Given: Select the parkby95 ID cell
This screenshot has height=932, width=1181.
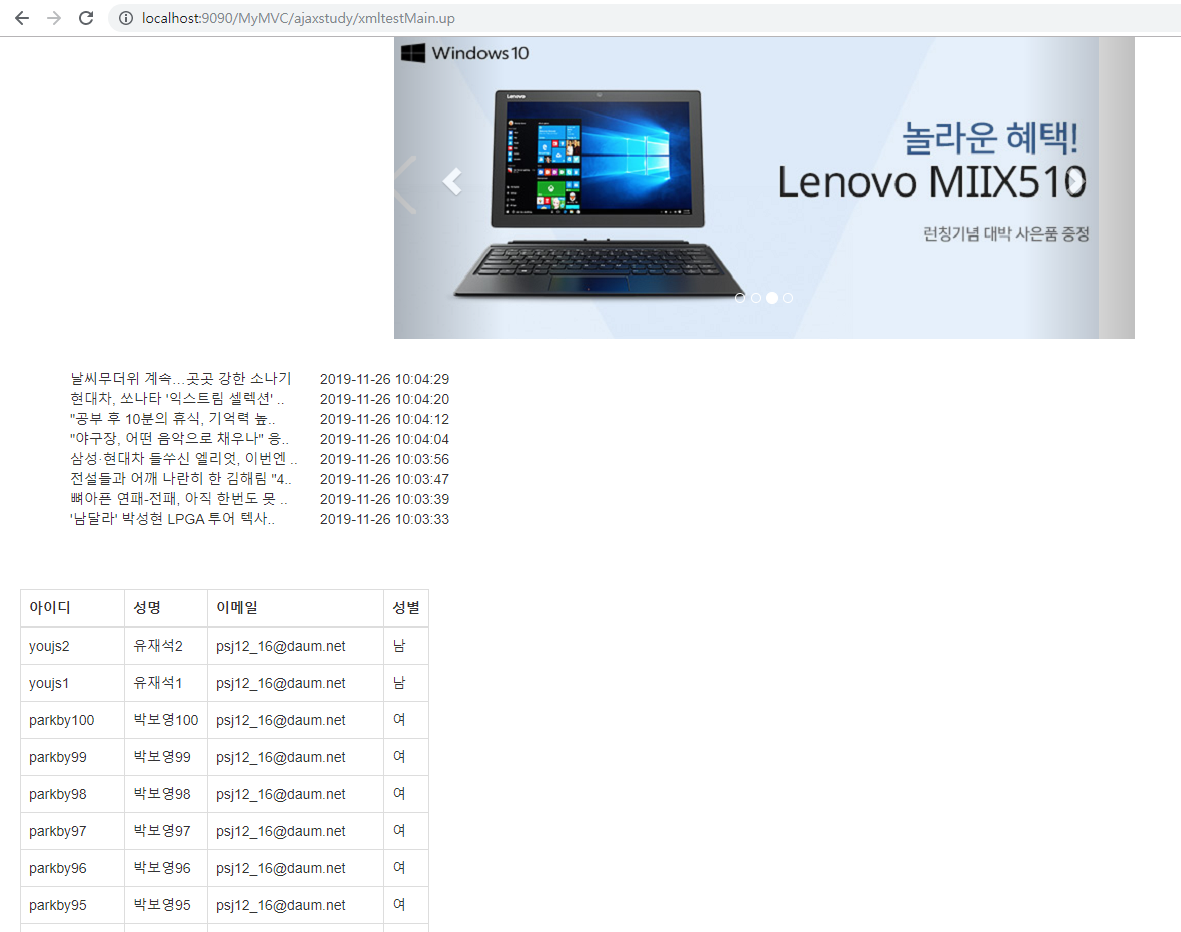Looking at the screenshot, I should click(72, 904).
